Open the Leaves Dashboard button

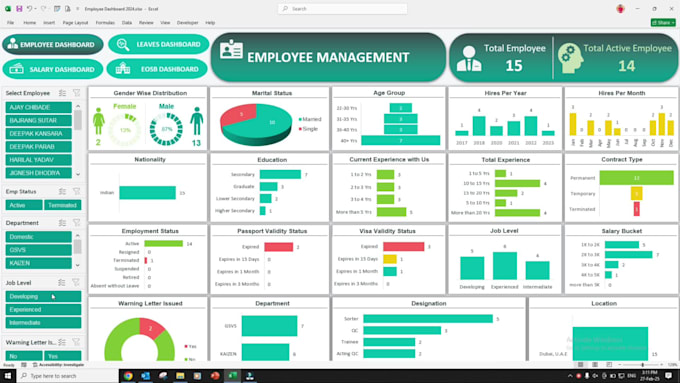coord(159,44)
